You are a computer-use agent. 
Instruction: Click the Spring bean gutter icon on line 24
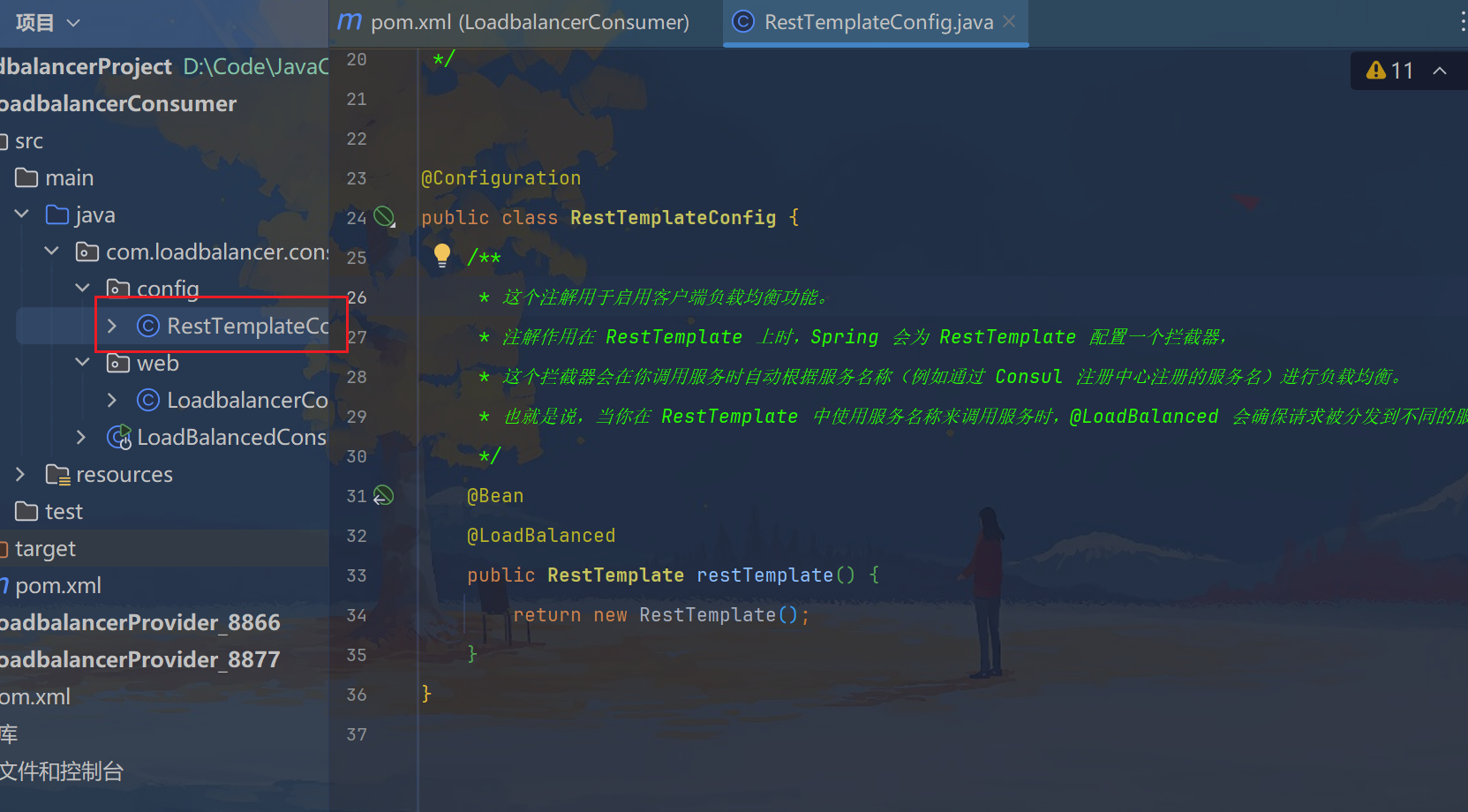(384, 216)
